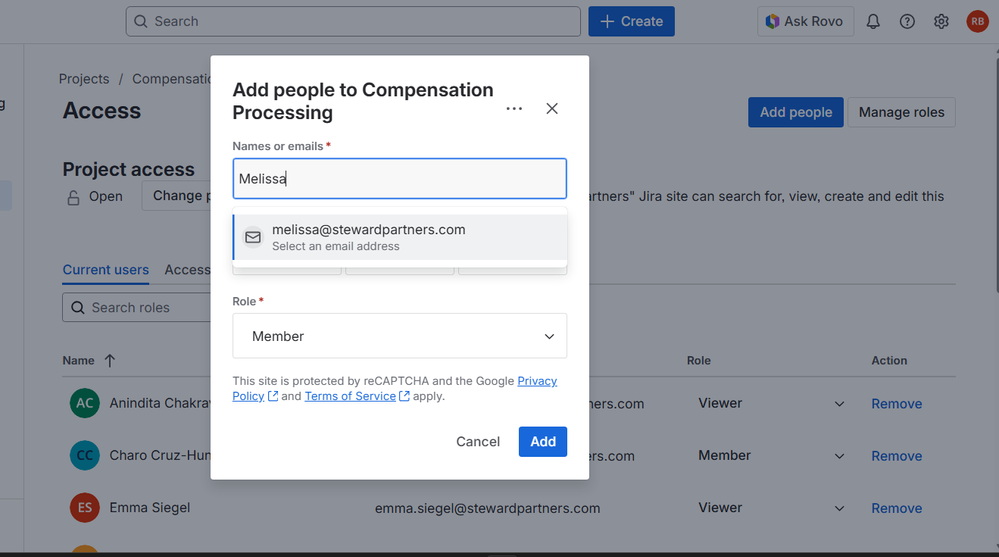999x557 pixels.
Task: Open the dialog's three-dot more options
Action: point(514,108)
